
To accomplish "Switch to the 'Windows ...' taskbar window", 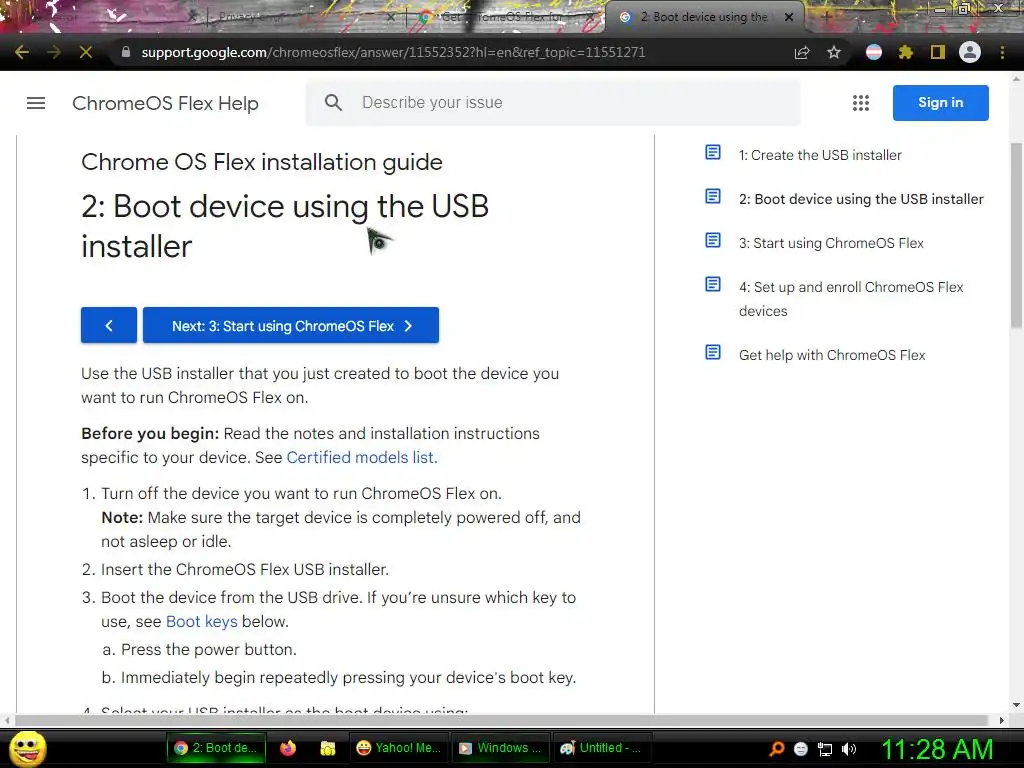I will click(500, 748).
